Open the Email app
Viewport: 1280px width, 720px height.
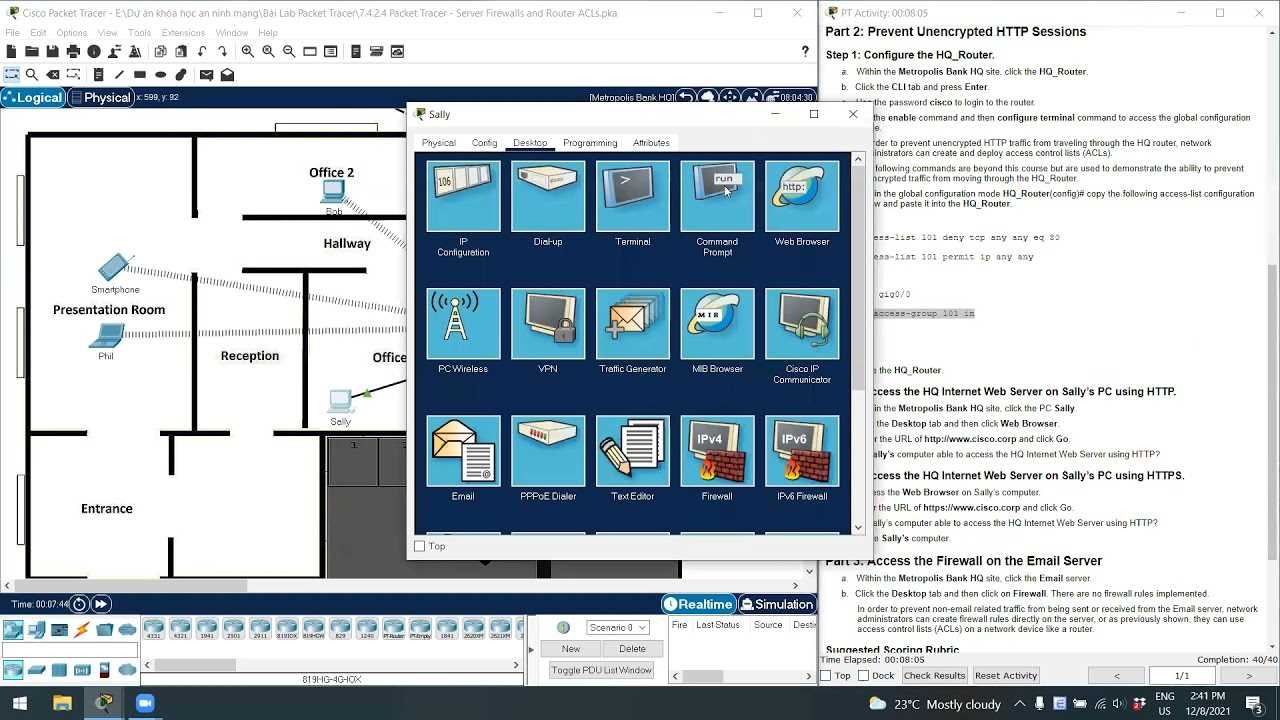(463, 451)
